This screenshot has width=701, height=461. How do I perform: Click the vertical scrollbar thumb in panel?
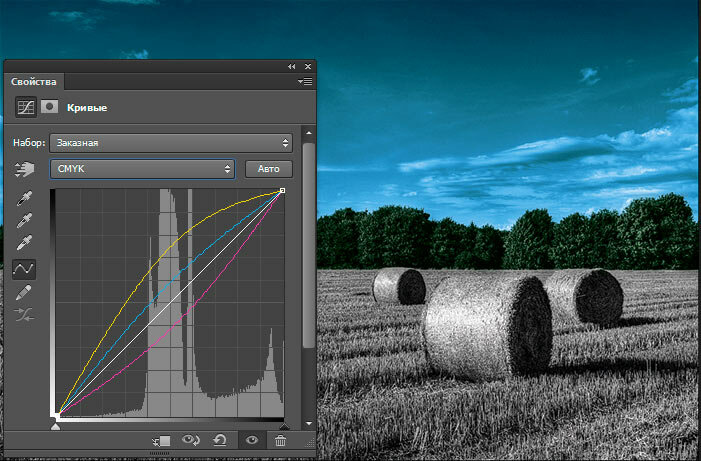click(308, 245)
